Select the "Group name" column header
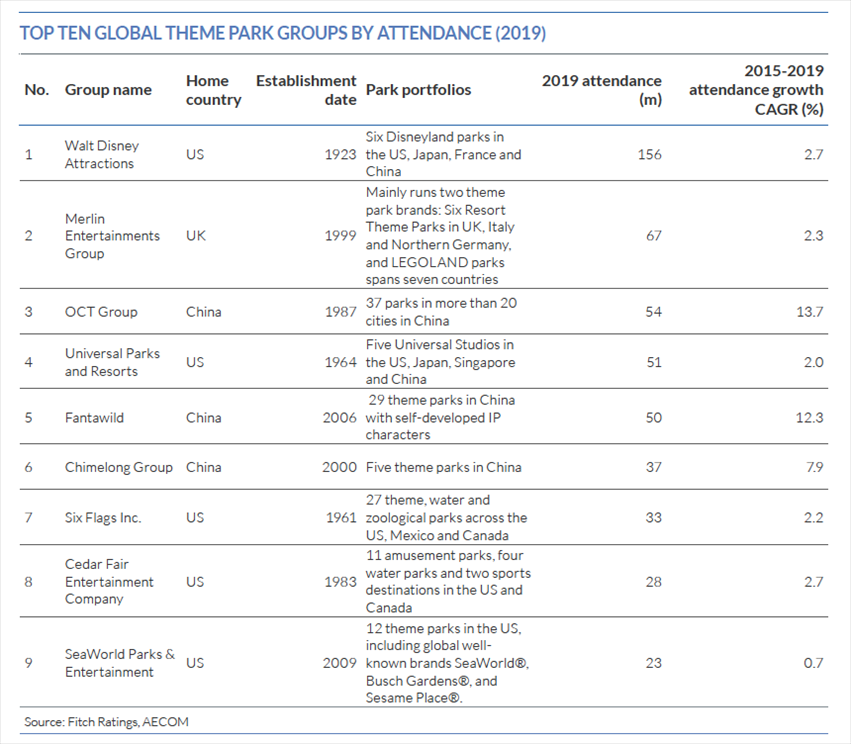 (x=108, y=90)
